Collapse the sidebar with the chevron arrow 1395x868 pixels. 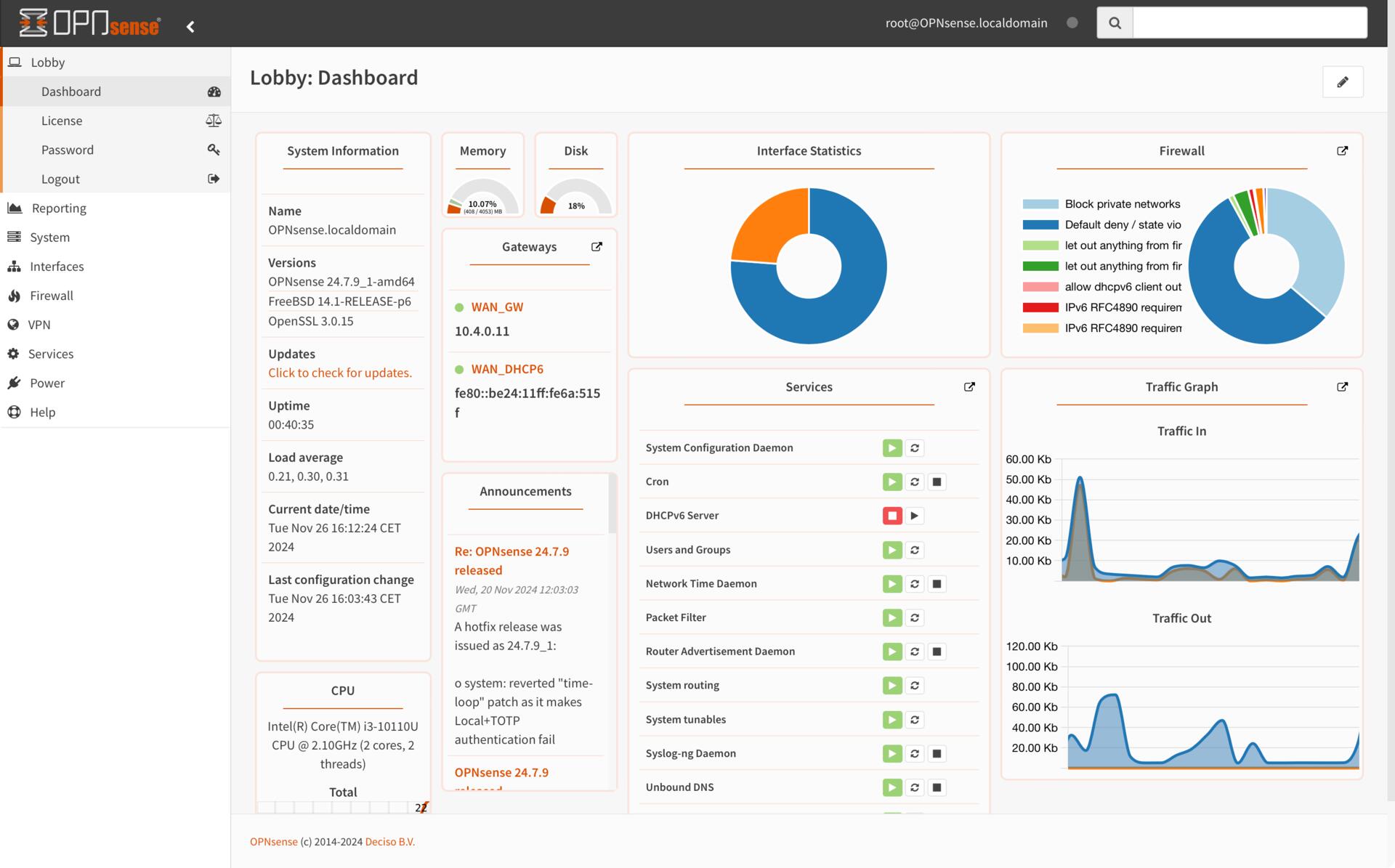pyautogui.click(x=190, y=27)
